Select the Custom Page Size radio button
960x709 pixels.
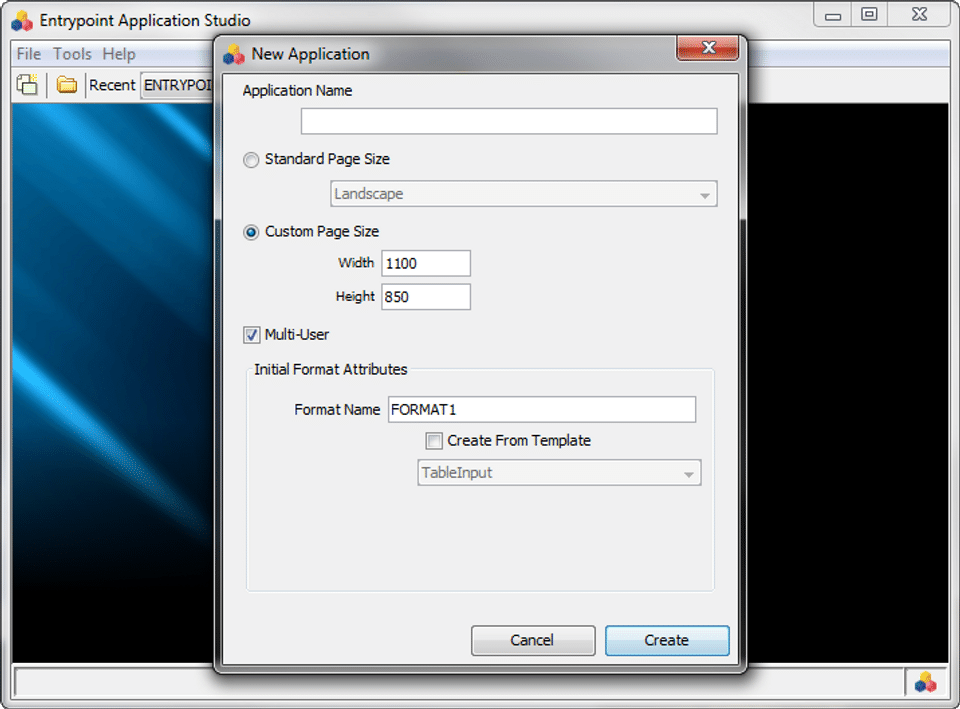[251, 232]
